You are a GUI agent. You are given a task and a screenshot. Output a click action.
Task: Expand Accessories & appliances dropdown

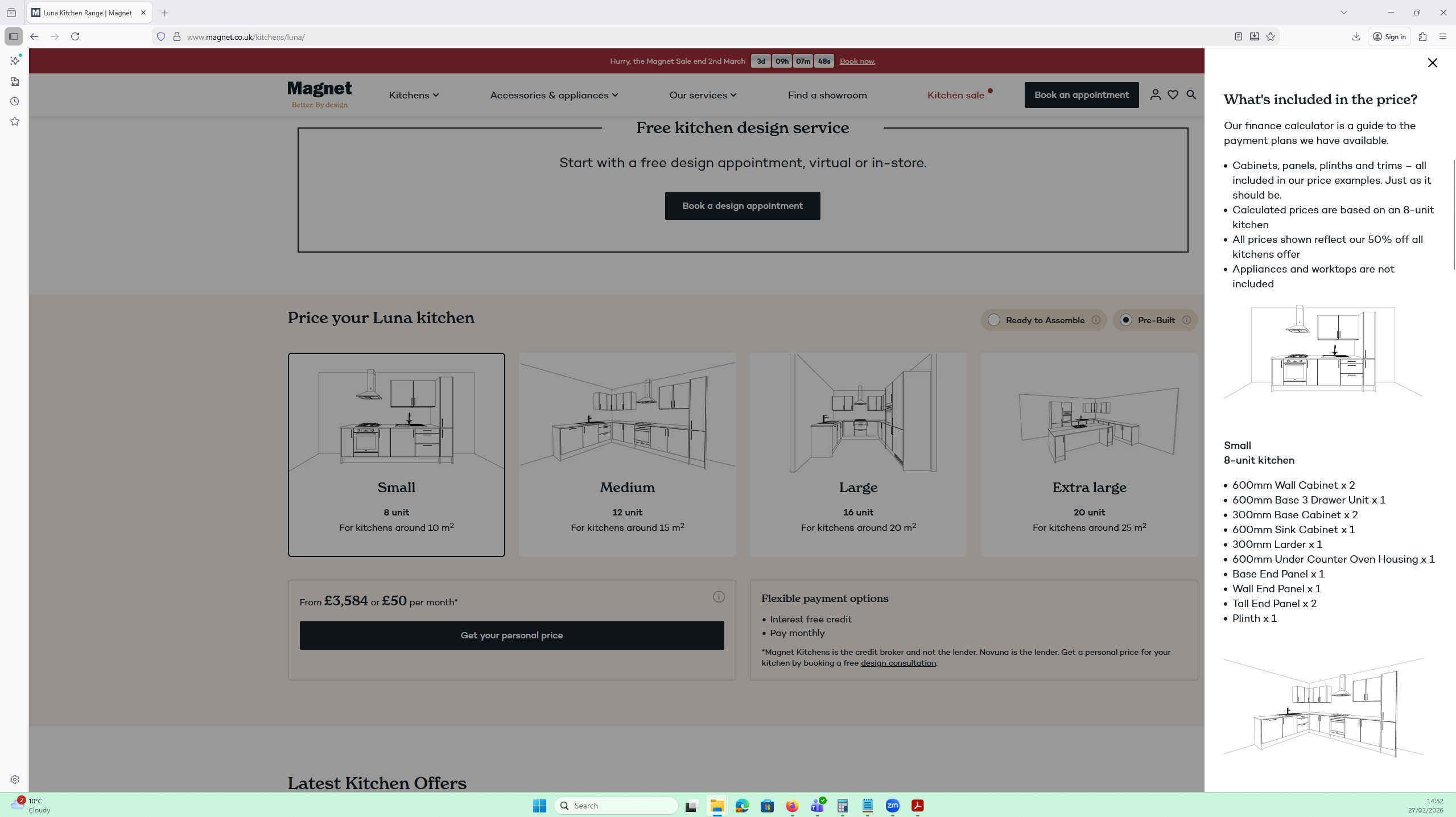tap(554, 95)
